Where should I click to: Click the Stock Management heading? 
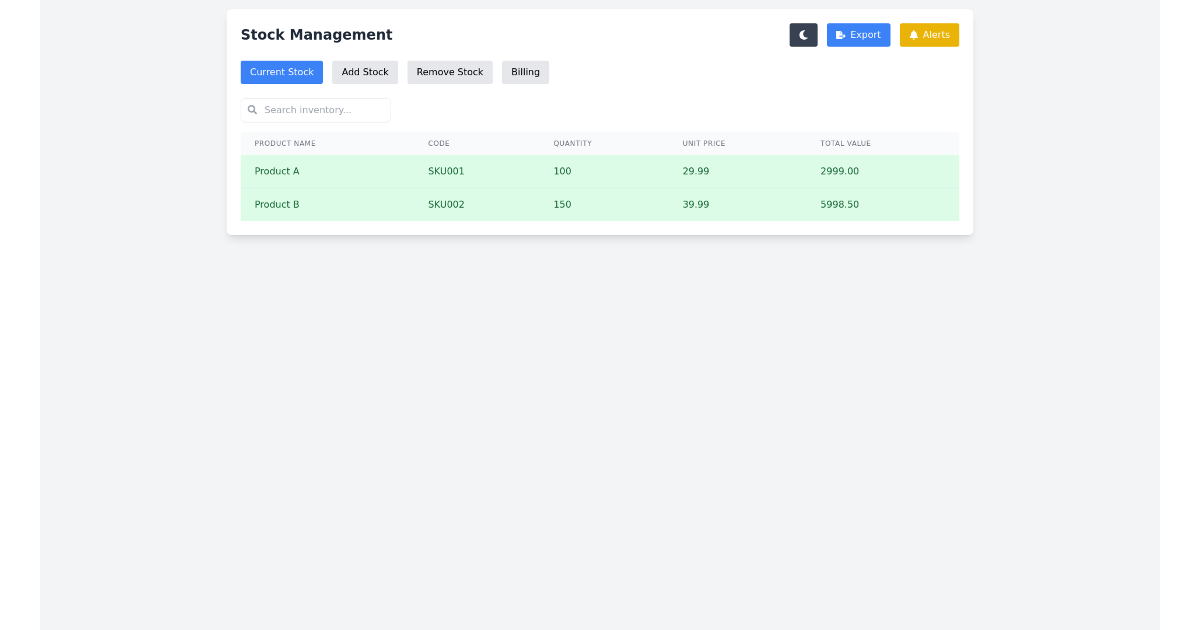pyautogui.click(x=316, y=34)
